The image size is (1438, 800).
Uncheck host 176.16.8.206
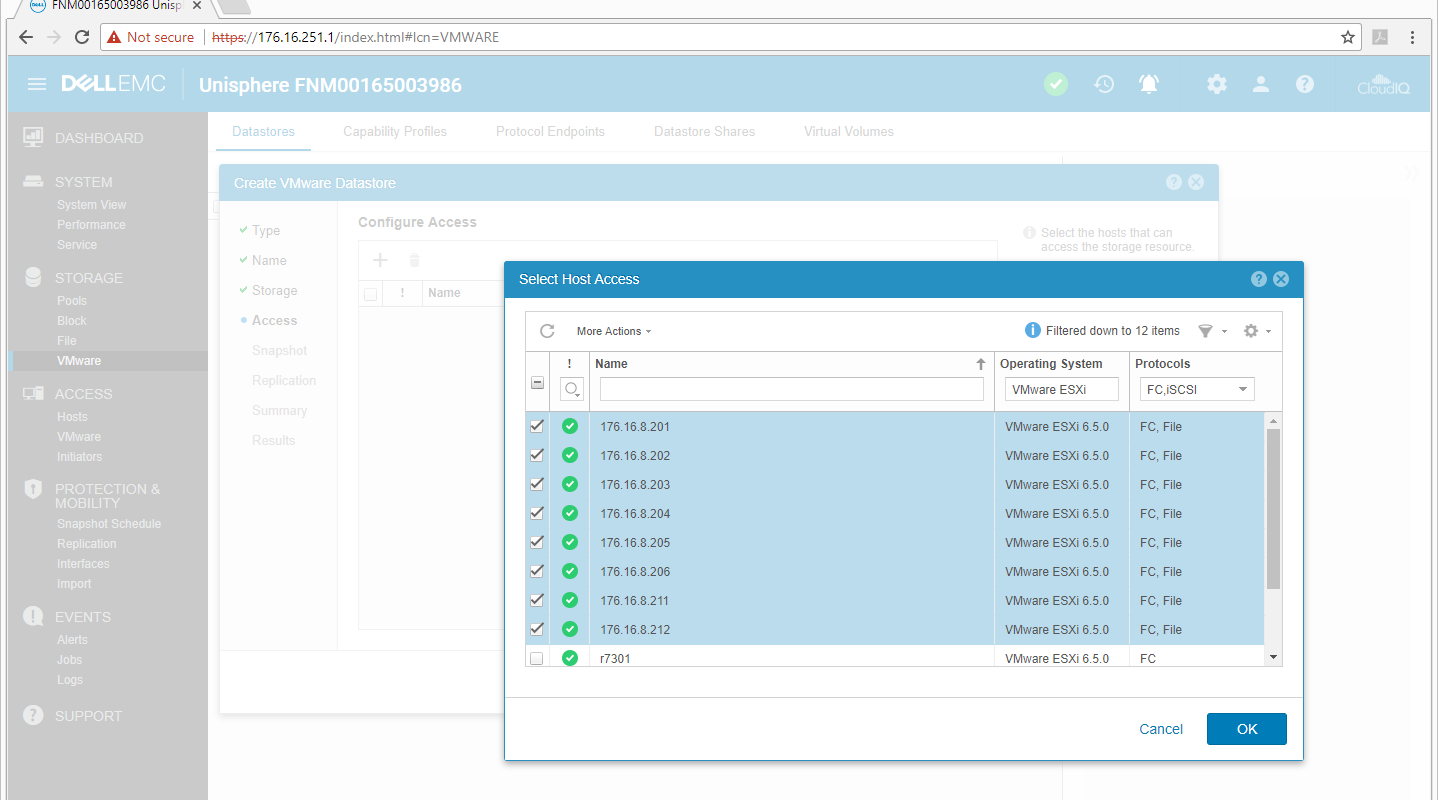(537, 571)
